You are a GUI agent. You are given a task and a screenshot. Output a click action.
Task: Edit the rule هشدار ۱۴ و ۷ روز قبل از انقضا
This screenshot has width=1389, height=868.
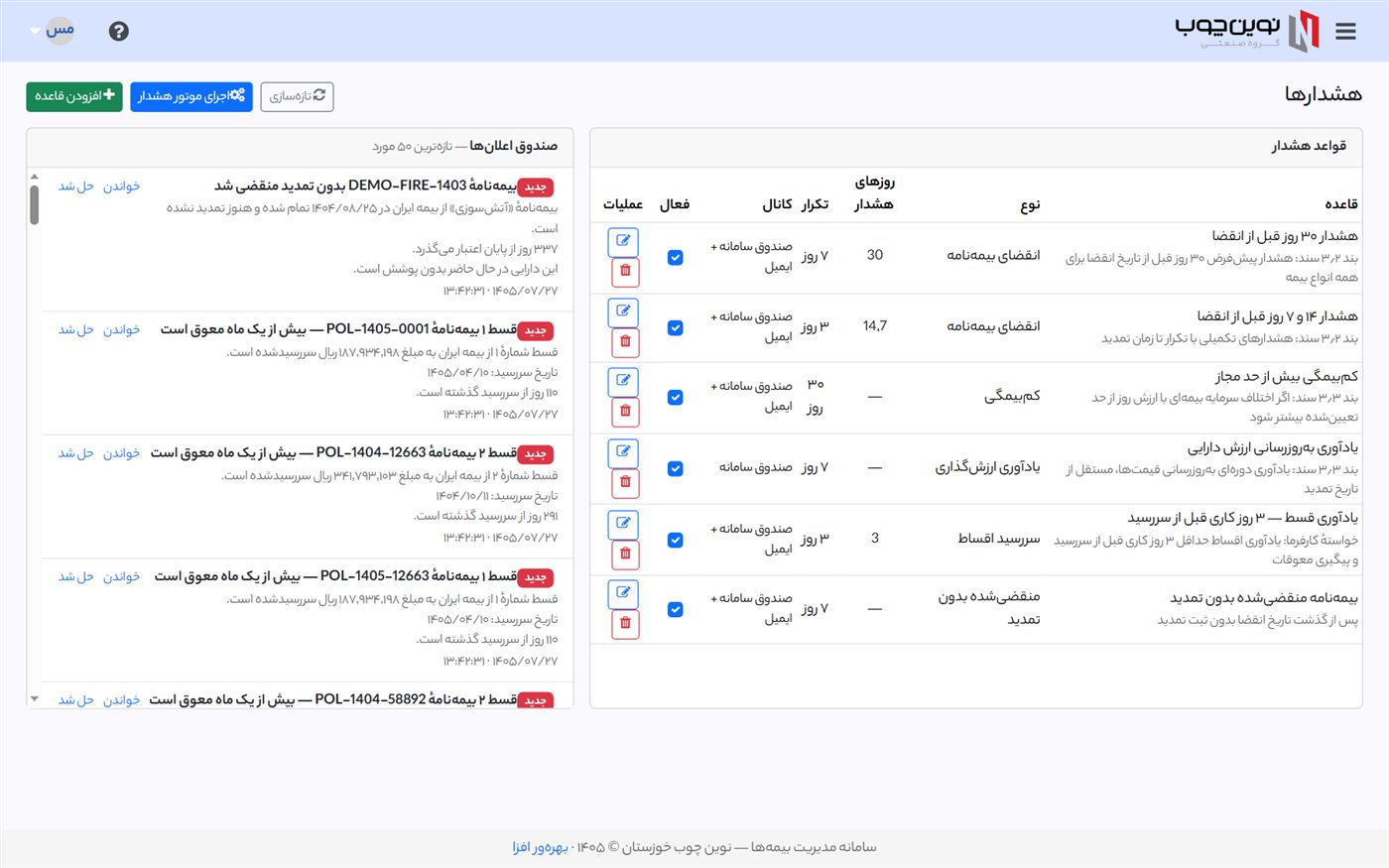click(623, 311)
